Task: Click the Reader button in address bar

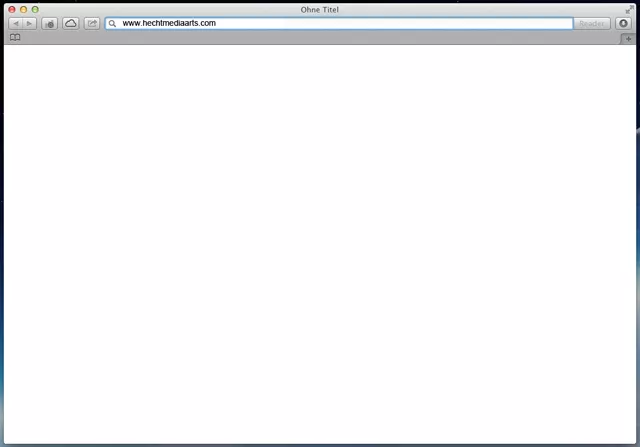Action: [592, 23]
